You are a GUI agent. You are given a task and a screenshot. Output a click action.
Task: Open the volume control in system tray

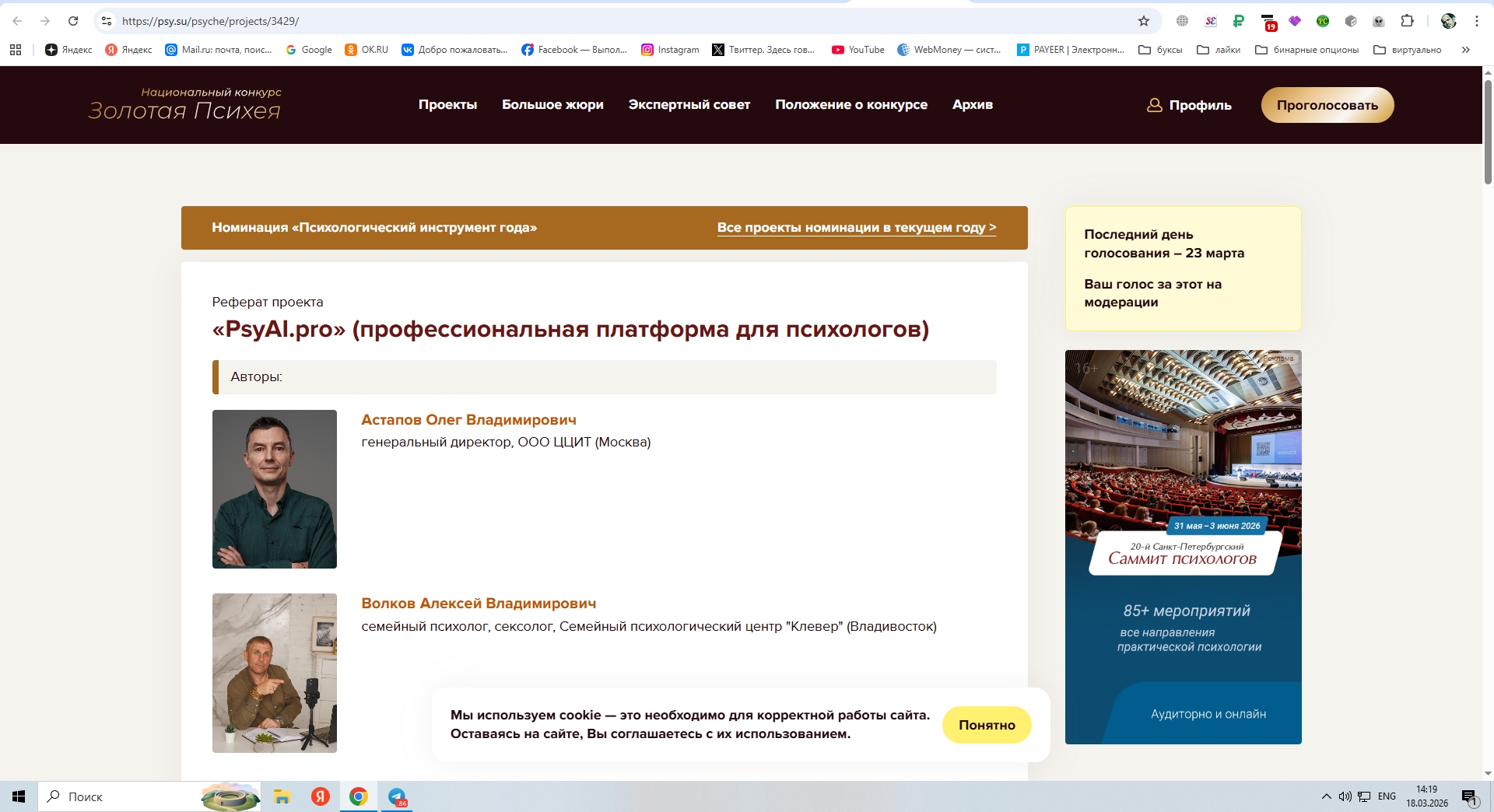pyautogui.click(x=1345, y=796)
